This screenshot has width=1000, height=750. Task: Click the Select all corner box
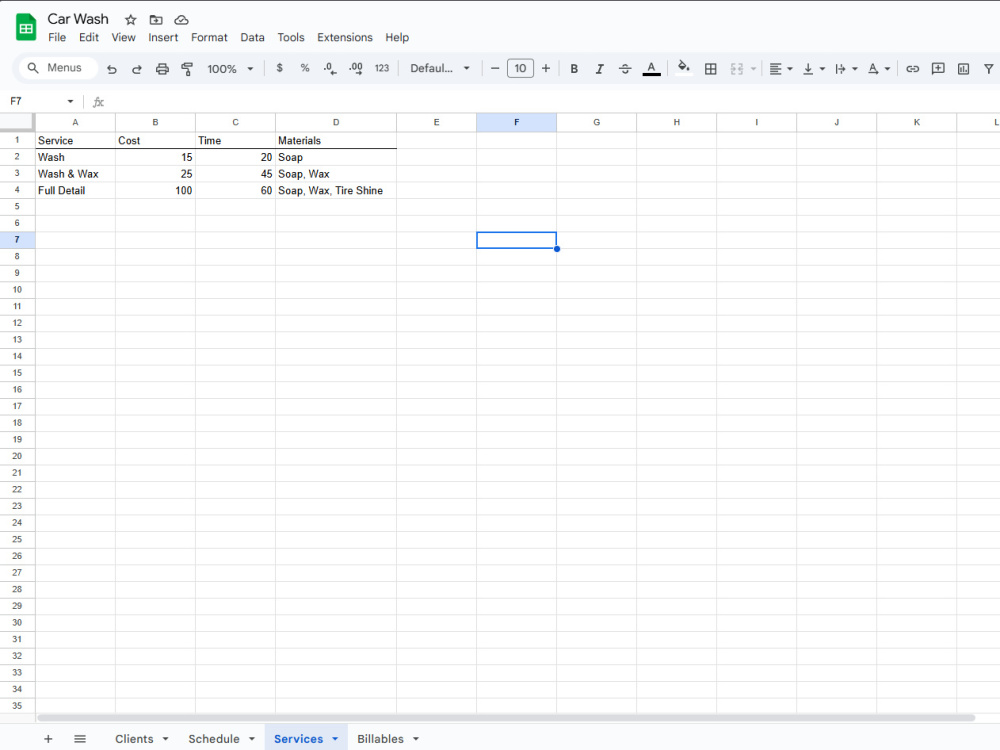tap(17, 122)
